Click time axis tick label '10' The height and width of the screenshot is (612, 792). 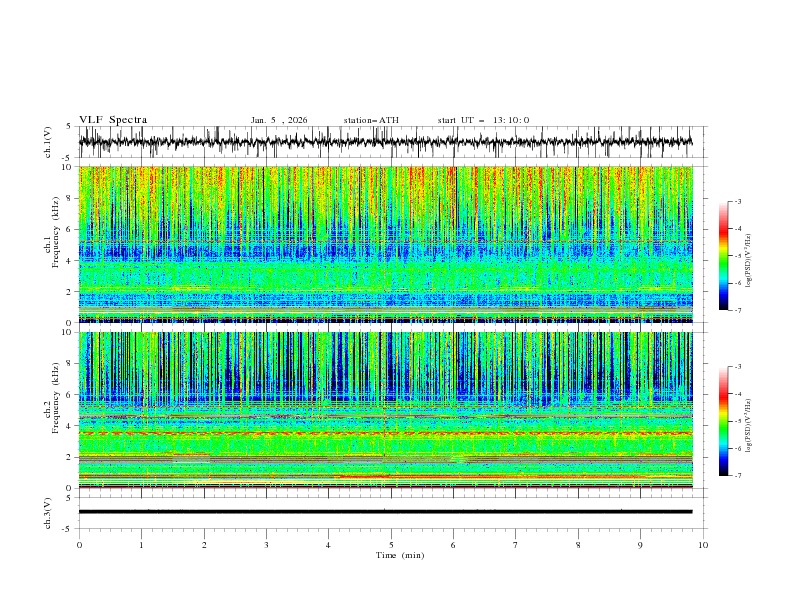click(703, 545)
